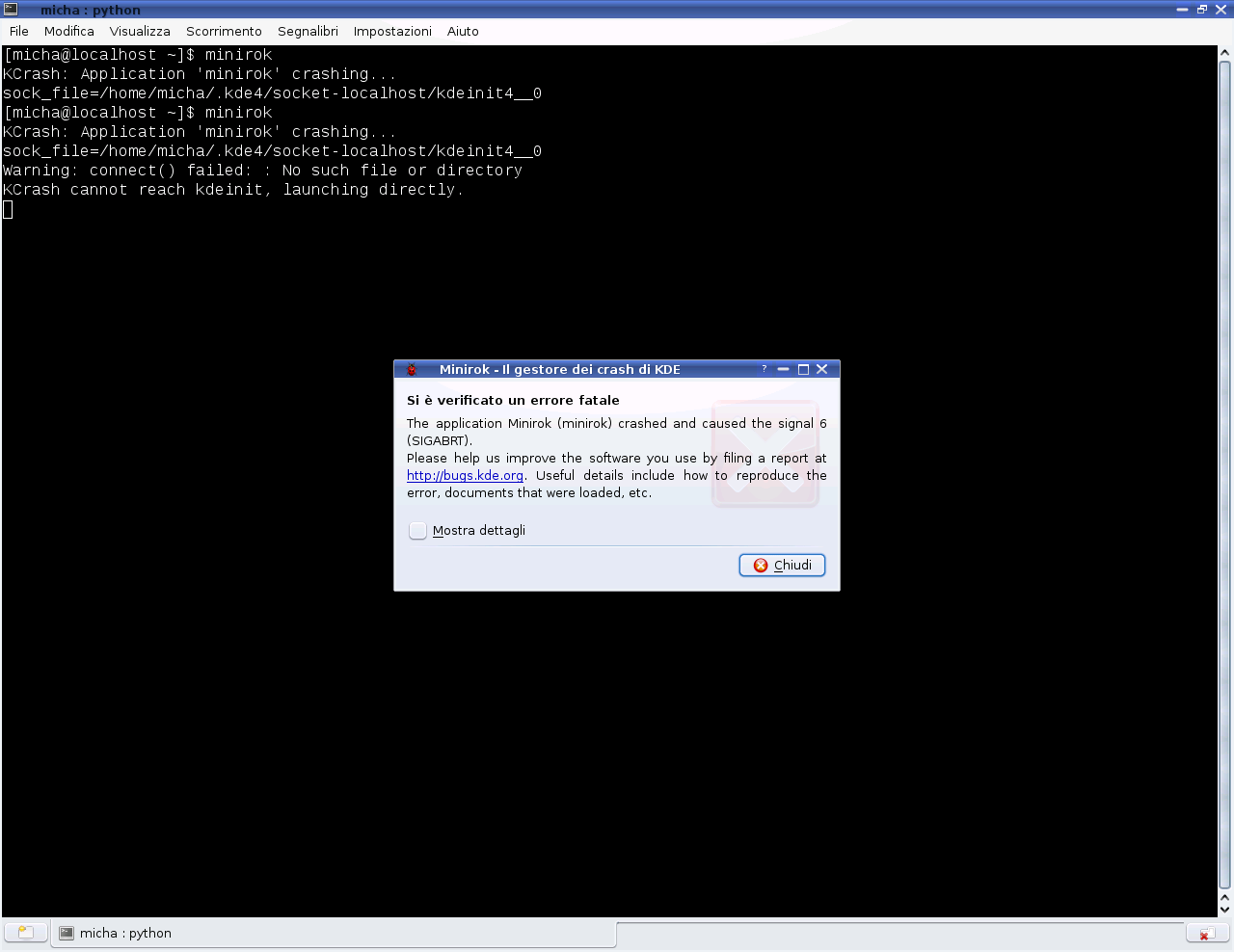This screenshot has height=952, width=1234.
Task: Click the ladybug icon in crash dialog titlebar
Action: pos(412,369)
